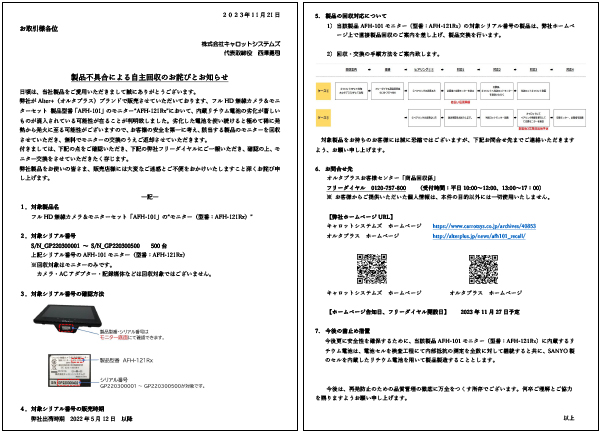Screen dimensions: 600x436
Task: Click item 2) 回収・交換の手順方法をご案内致します
Action: click(383, 54)
